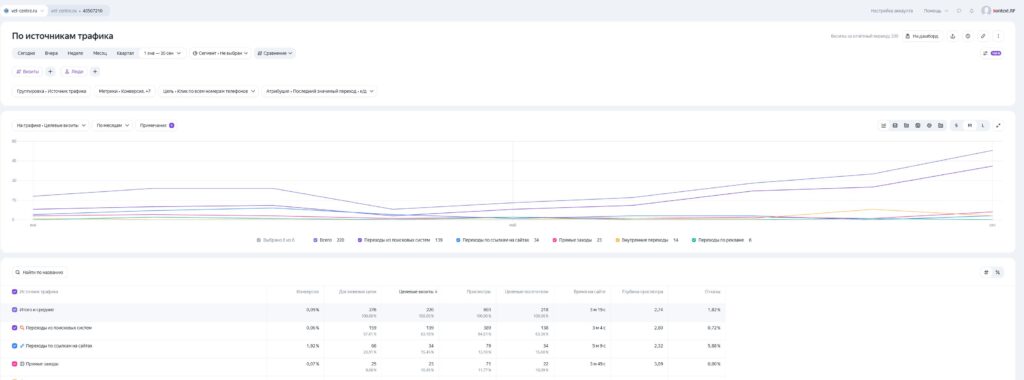Sort by 'Глубина просмотра' column header
The height and width of the screenshot is (380, 1024).
click(x=642, y=292)
